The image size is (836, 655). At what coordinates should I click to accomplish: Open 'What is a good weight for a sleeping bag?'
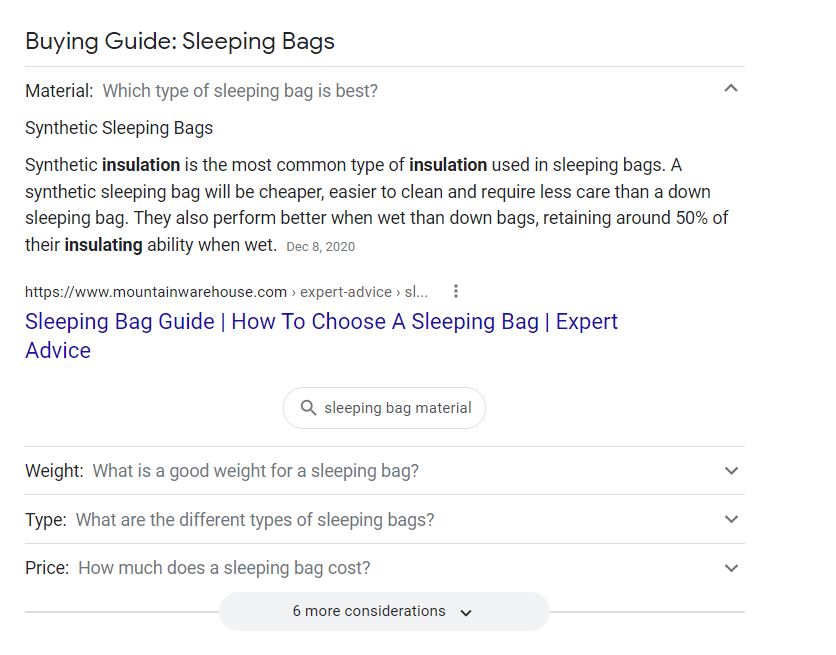pyautogui.click(x=256, y=471)
